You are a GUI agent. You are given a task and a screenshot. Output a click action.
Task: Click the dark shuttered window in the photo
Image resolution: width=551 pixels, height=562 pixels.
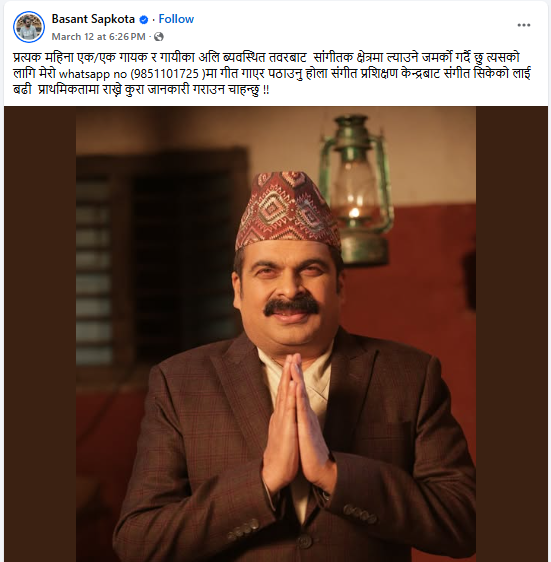[x=161, y=258]
